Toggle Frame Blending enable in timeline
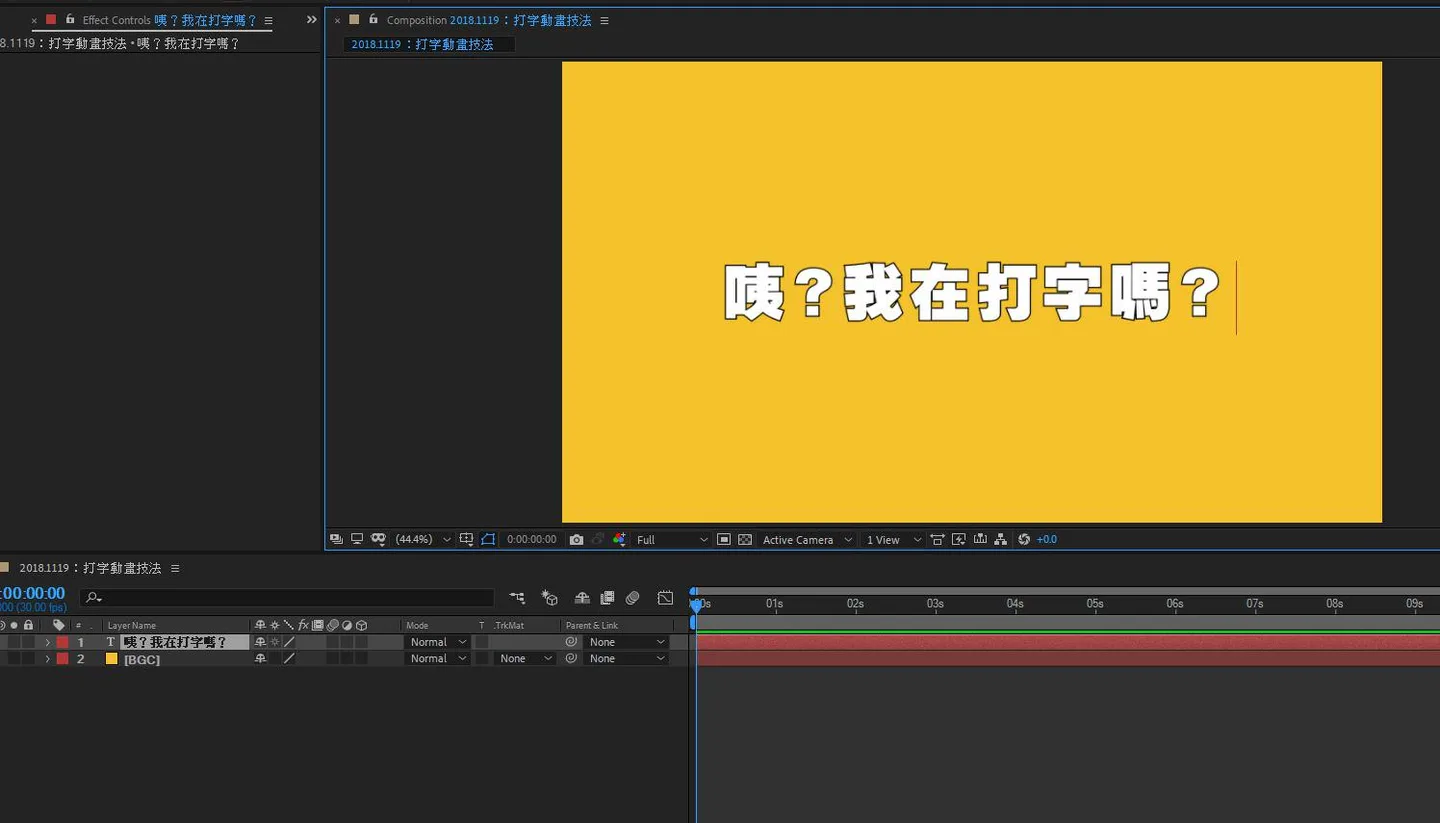Image resolution: width=1440 pixels, height=823 pixels. [607, 598]
